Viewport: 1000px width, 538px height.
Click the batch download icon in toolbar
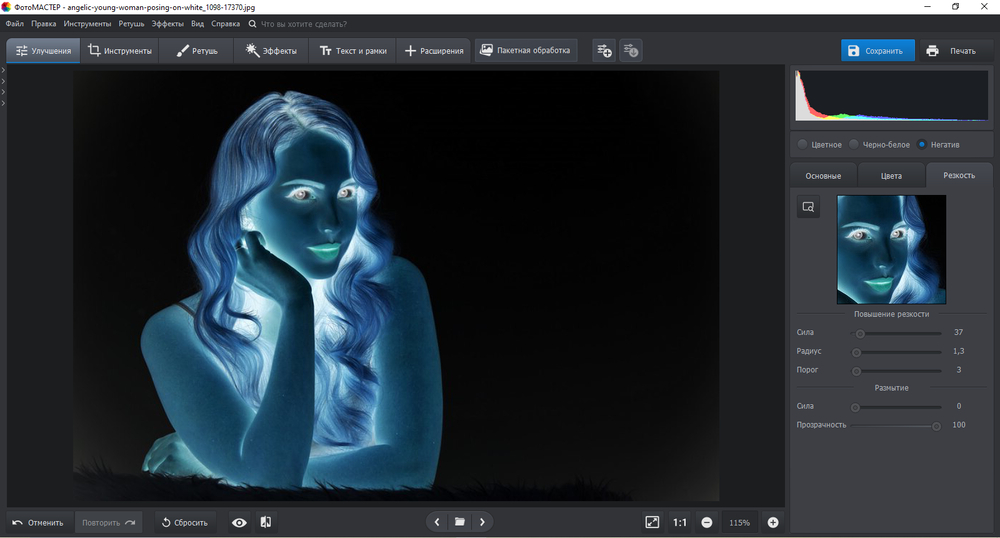(630, 50)
